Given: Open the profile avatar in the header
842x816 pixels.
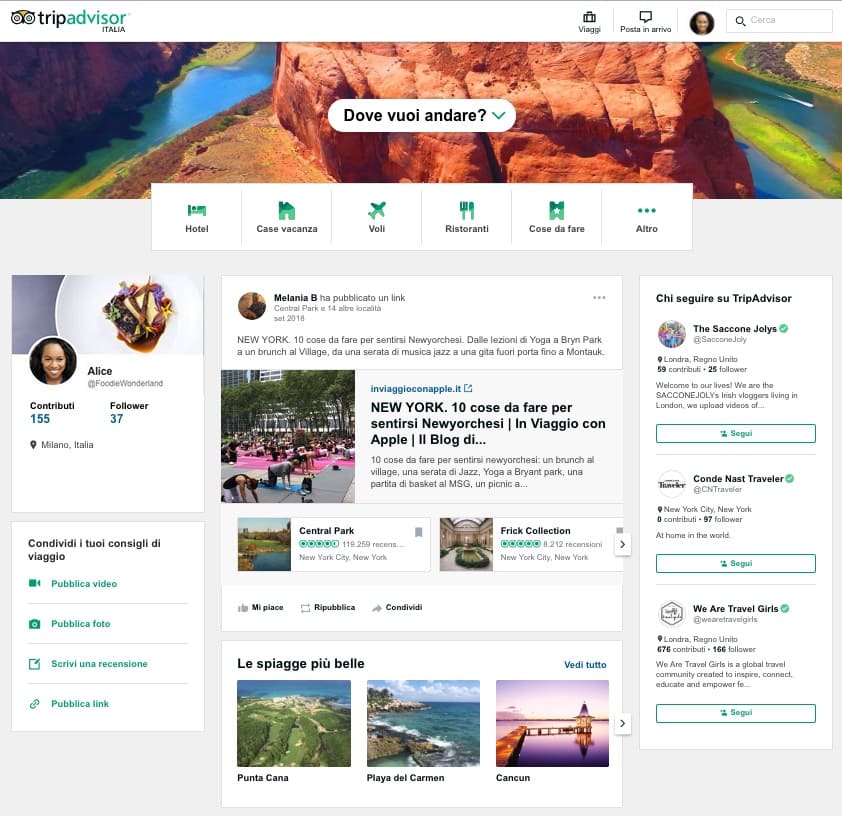Looking at the screenshot, I should coord(701,23).
